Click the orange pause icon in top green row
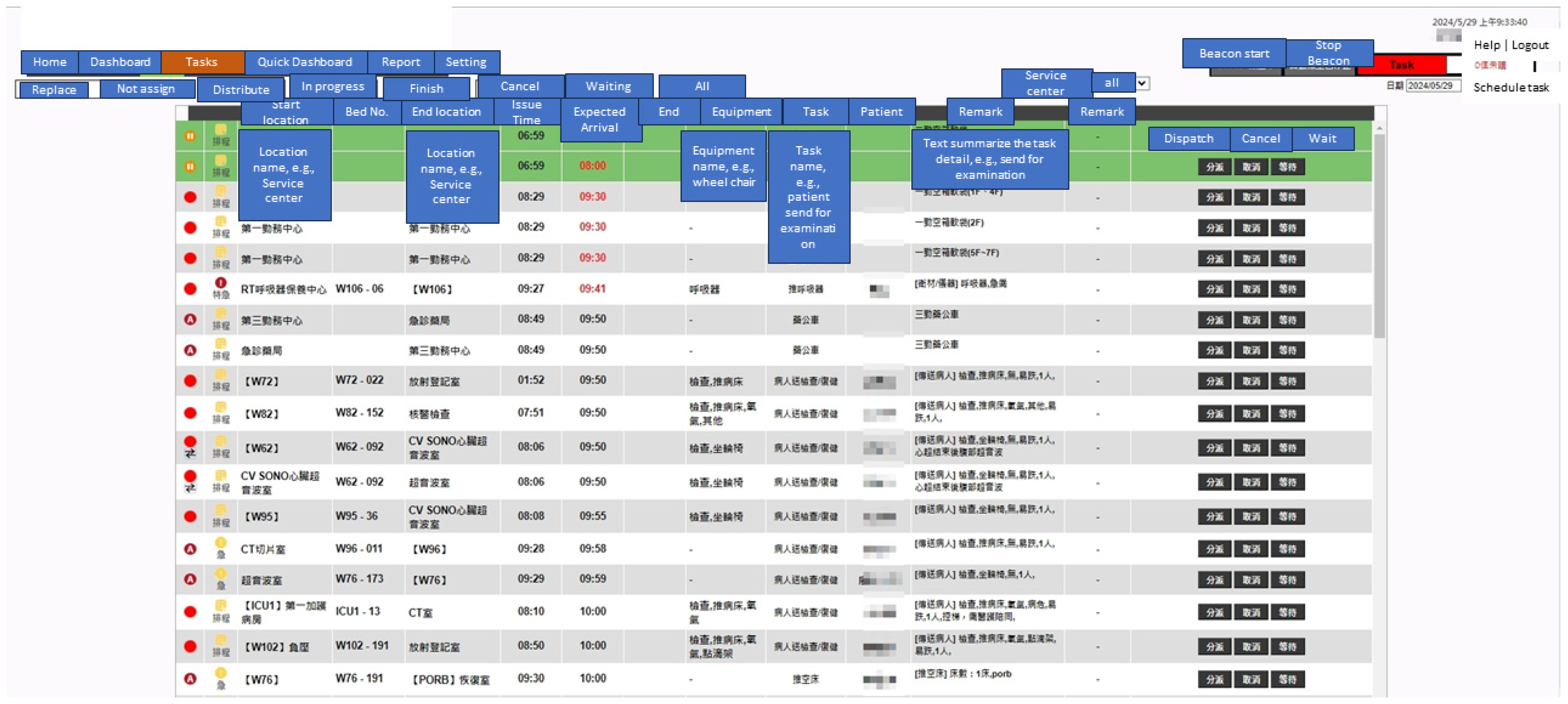Screen dimensions: 1568x704 point(190,136)
